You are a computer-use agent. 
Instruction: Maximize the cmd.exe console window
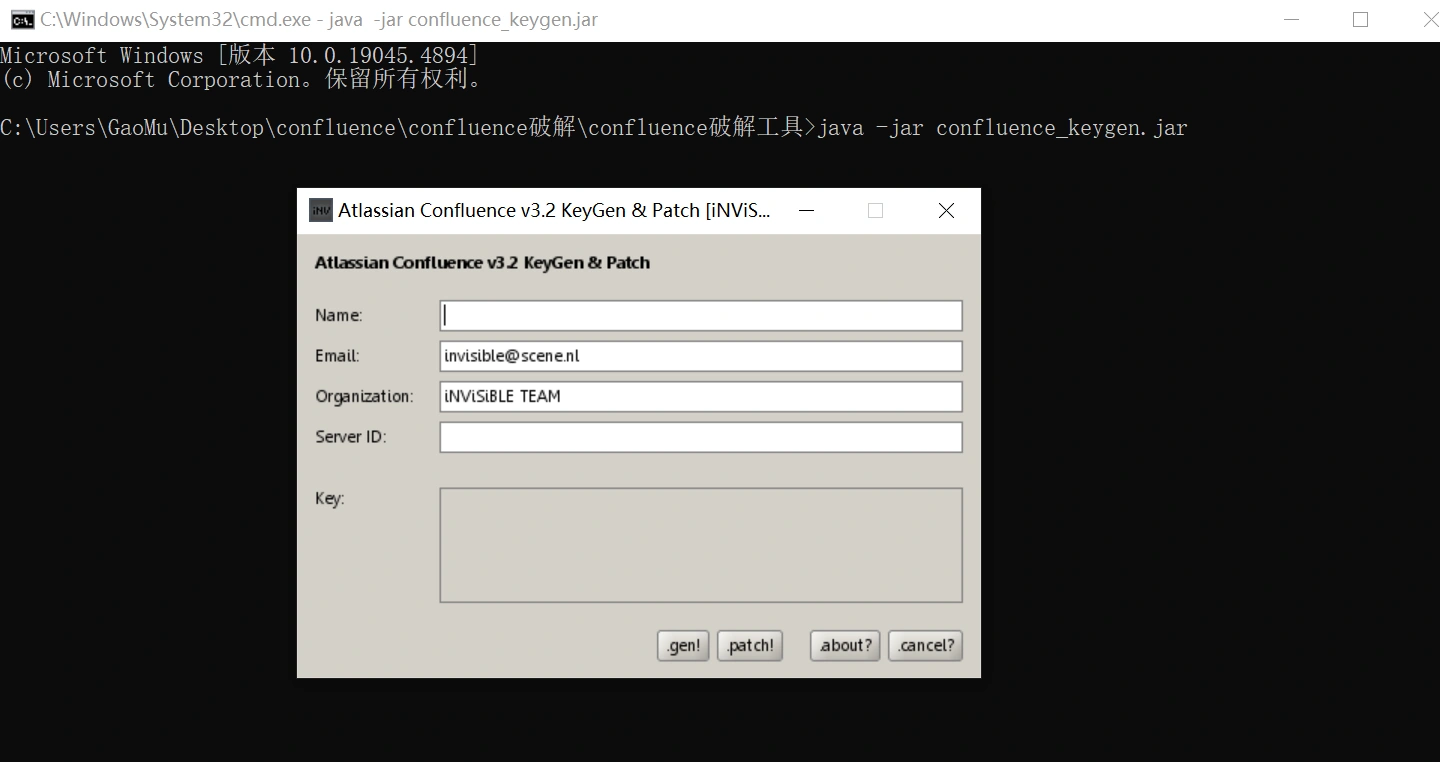(x=1360, y=20)
